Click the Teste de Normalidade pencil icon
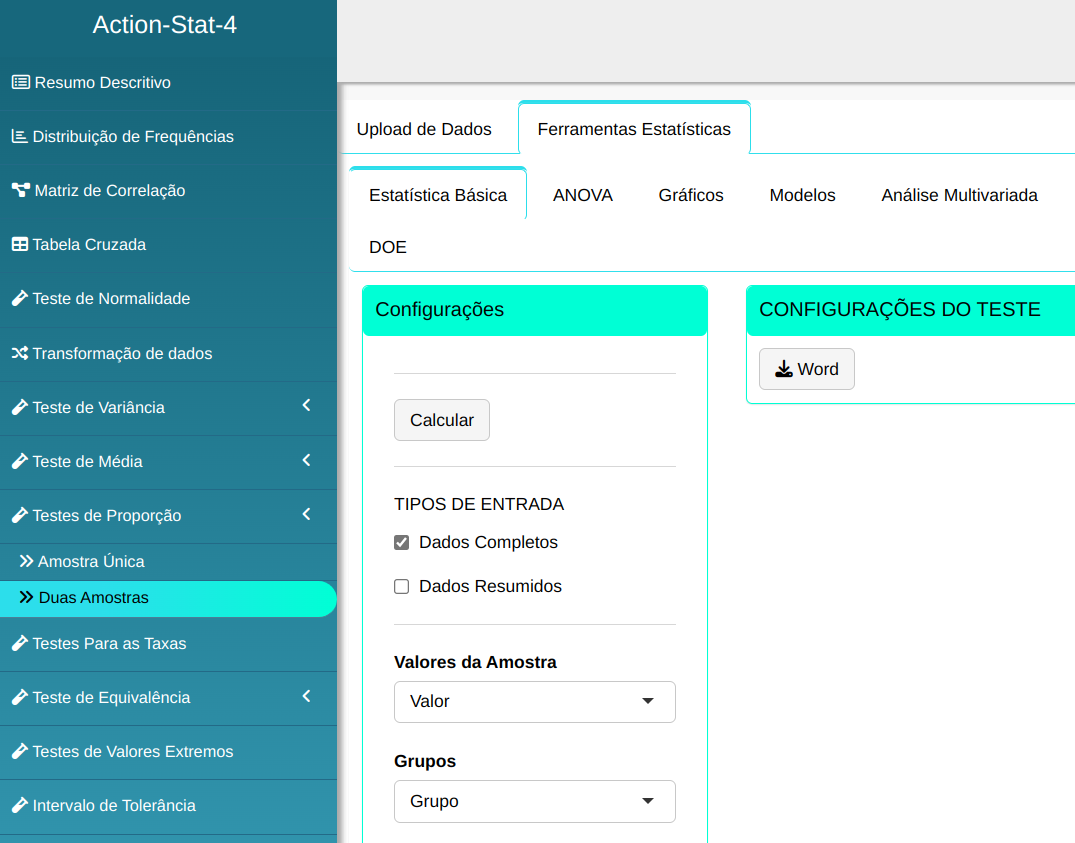Viewport: 1075px width, 843px height. (x=19, y=298)
